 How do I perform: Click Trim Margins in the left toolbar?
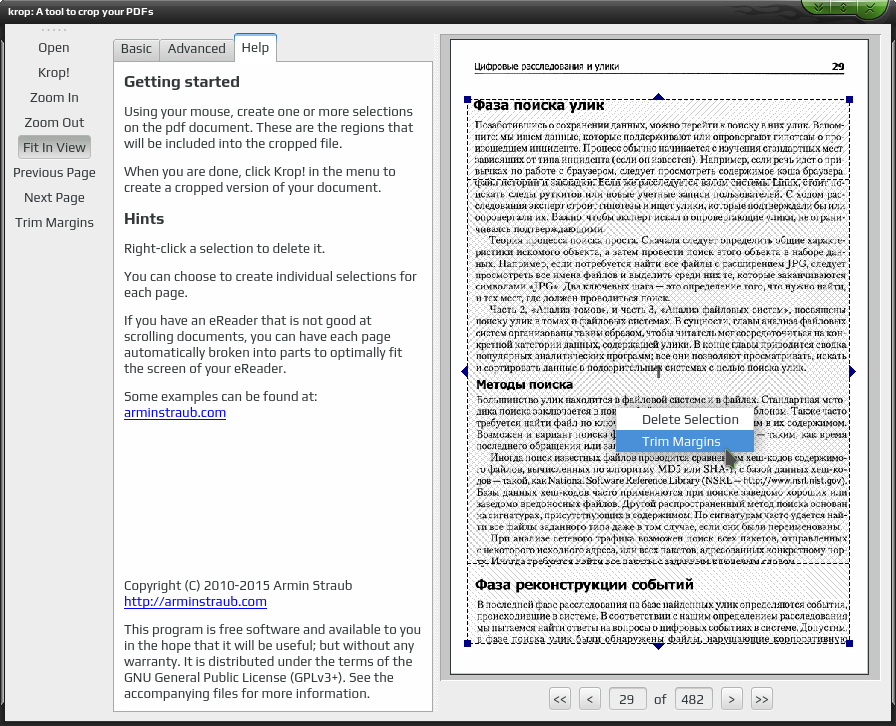pyautogui.click(x=54, y=223)
